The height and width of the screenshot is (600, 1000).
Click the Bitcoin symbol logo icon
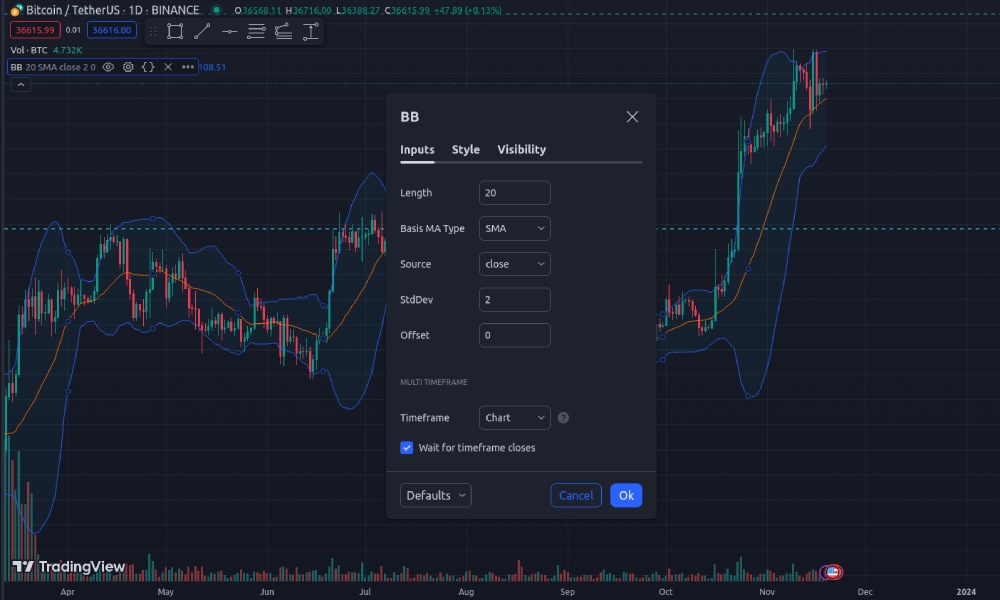[16, 10]
